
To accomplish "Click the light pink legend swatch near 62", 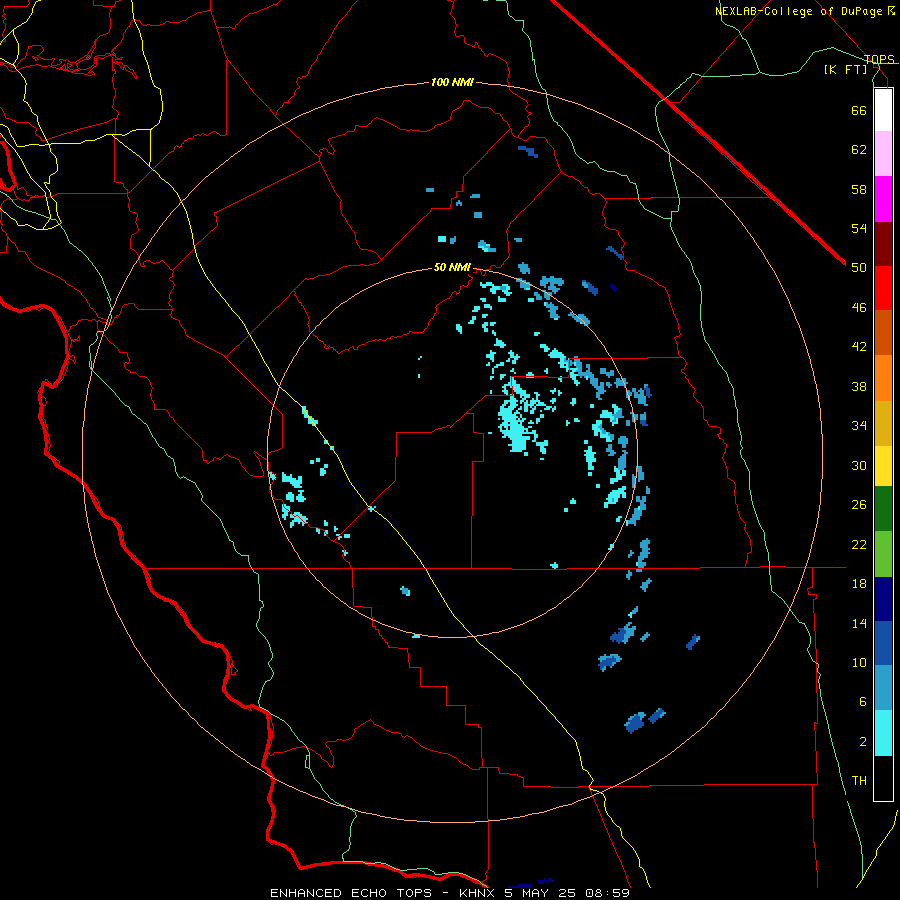I will [883, 153].
